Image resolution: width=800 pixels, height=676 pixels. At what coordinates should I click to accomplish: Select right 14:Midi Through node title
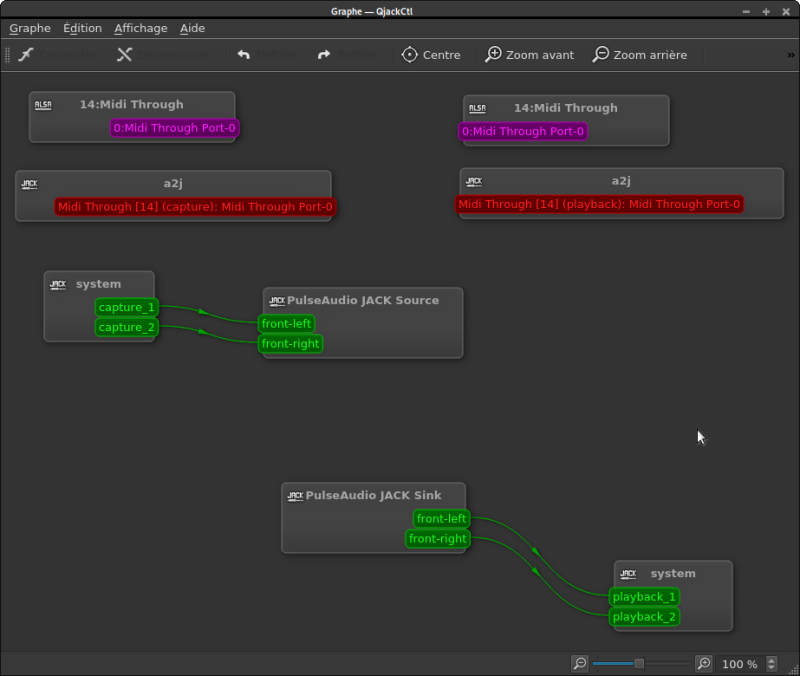coord(566,108)
